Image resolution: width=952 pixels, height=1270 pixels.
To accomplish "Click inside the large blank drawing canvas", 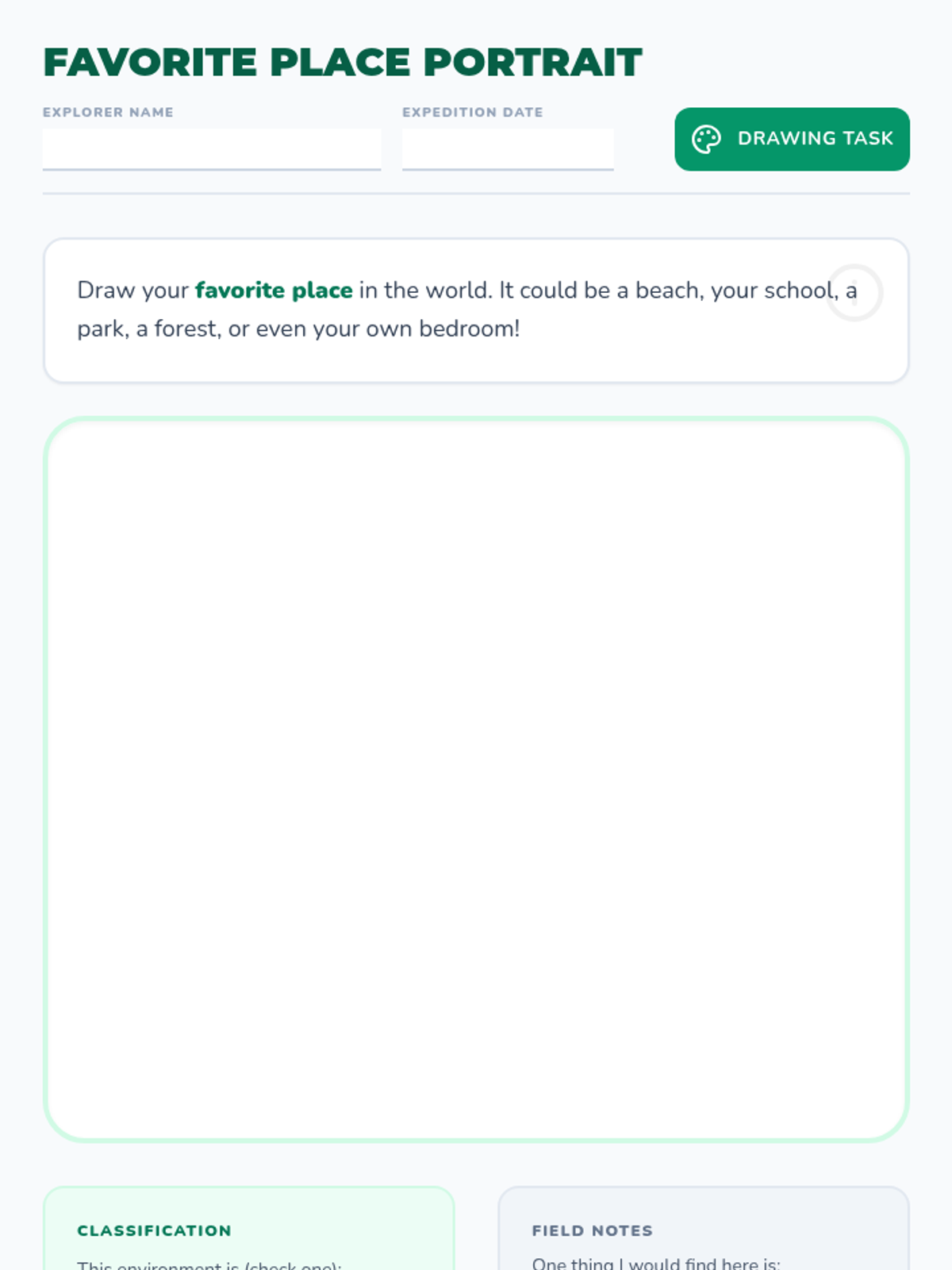I will (476, 779).
